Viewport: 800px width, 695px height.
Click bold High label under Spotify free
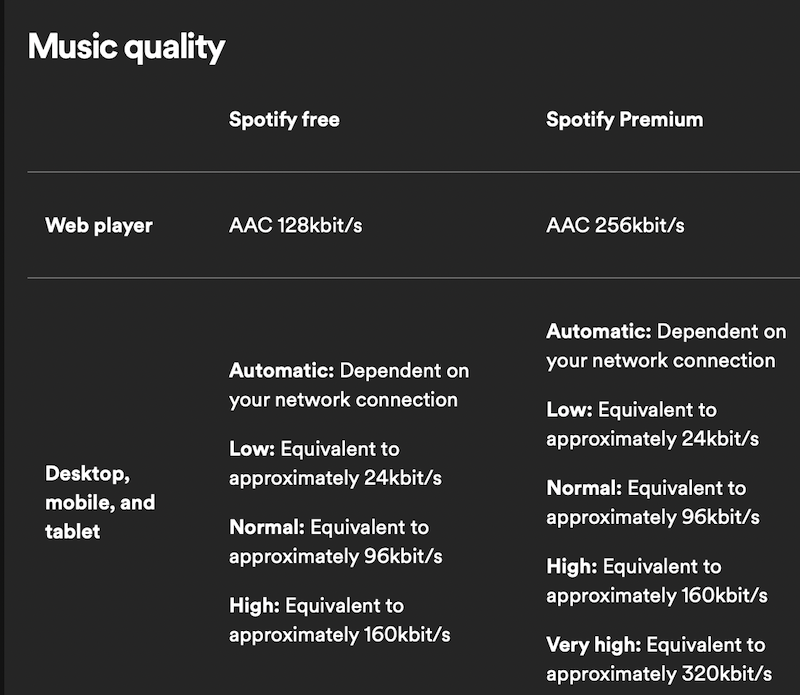(254, 606)
